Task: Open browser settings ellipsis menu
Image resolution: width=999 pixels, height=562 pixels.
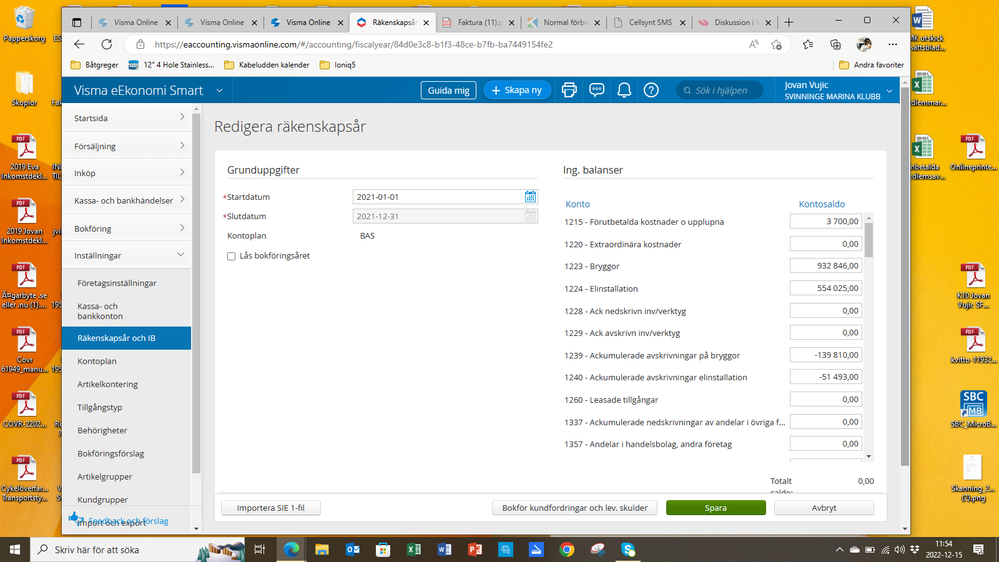Action: [x=892, y=45]
